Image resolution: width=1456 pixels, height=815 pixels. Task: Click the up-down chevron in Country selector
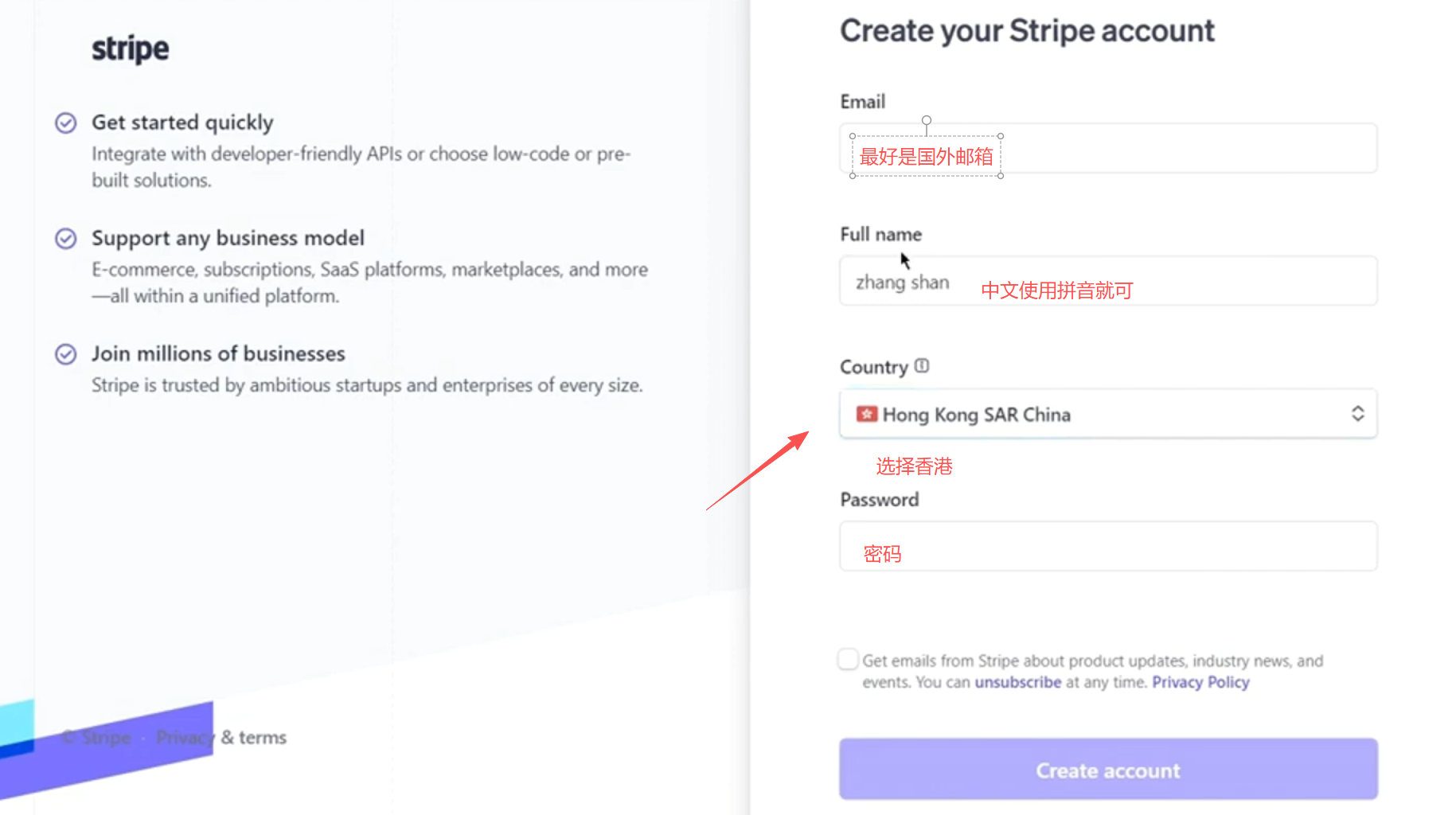1357,414
